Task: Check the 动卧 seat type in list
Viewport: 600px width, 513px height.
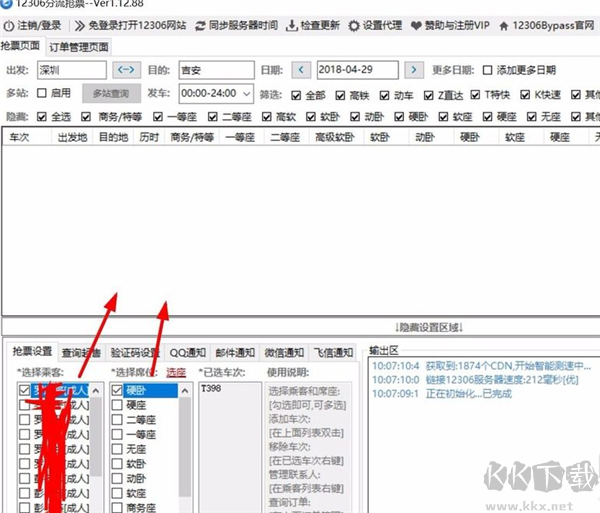Action: pos(117,478)
